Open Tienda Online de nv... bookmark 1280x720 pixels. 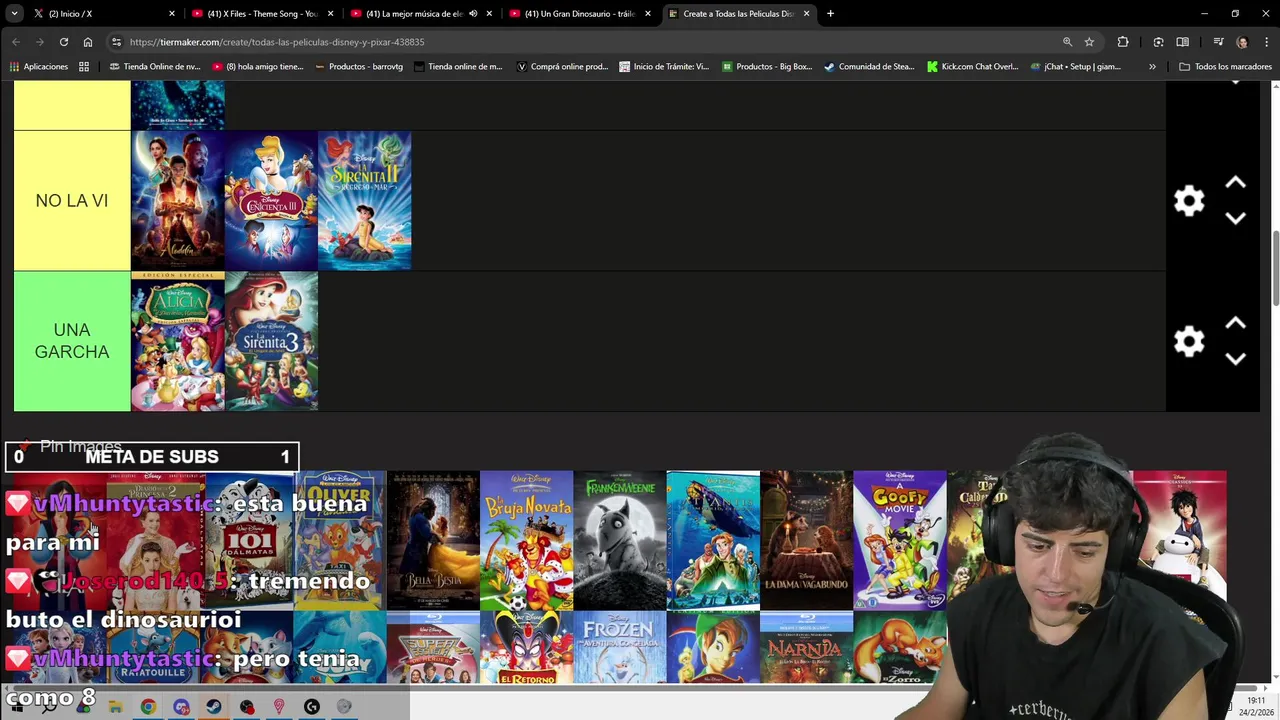(155, 67)
